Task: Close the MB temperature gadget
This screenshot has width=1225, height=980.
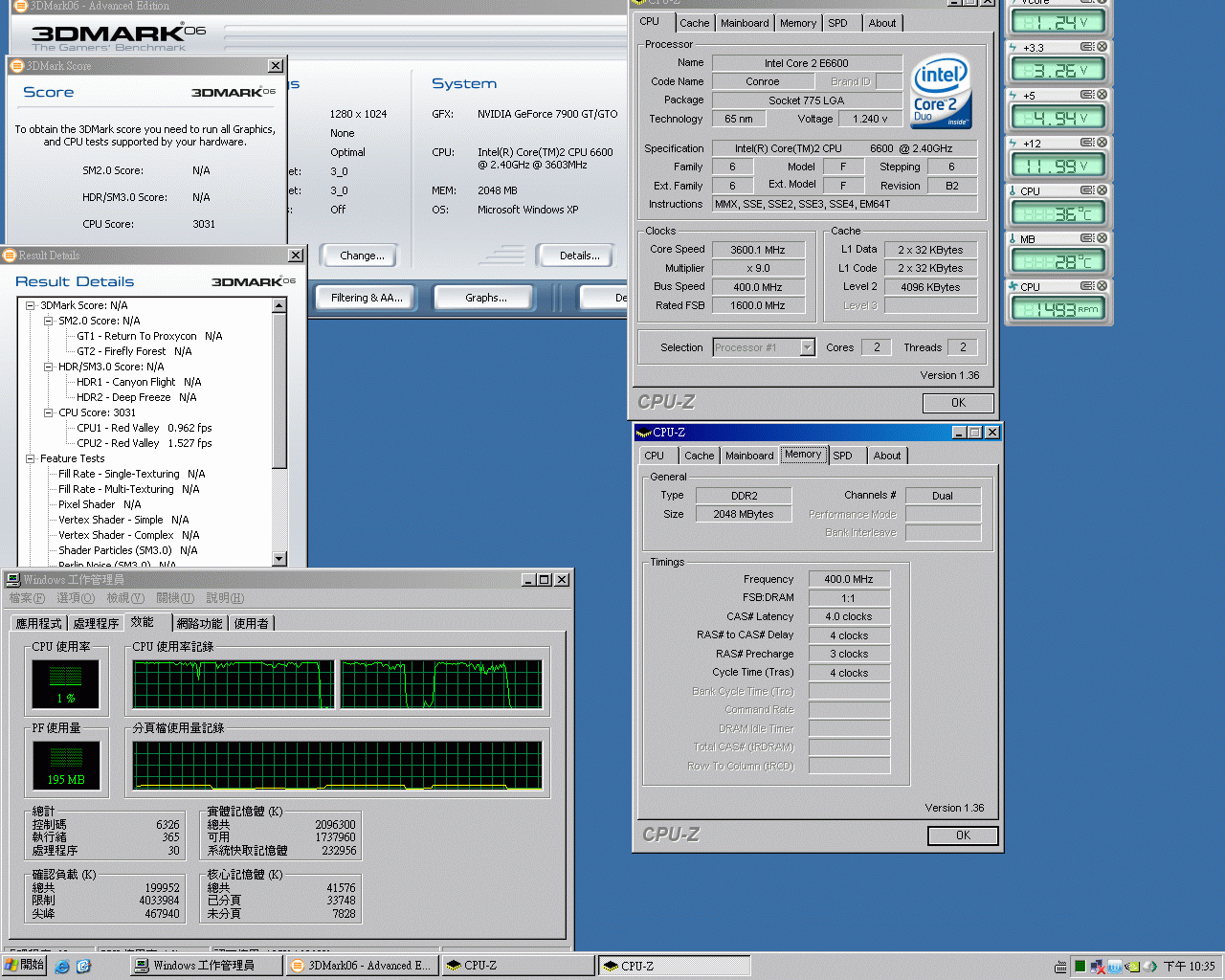Action: pyautogui.click(x=1102, y=238)
